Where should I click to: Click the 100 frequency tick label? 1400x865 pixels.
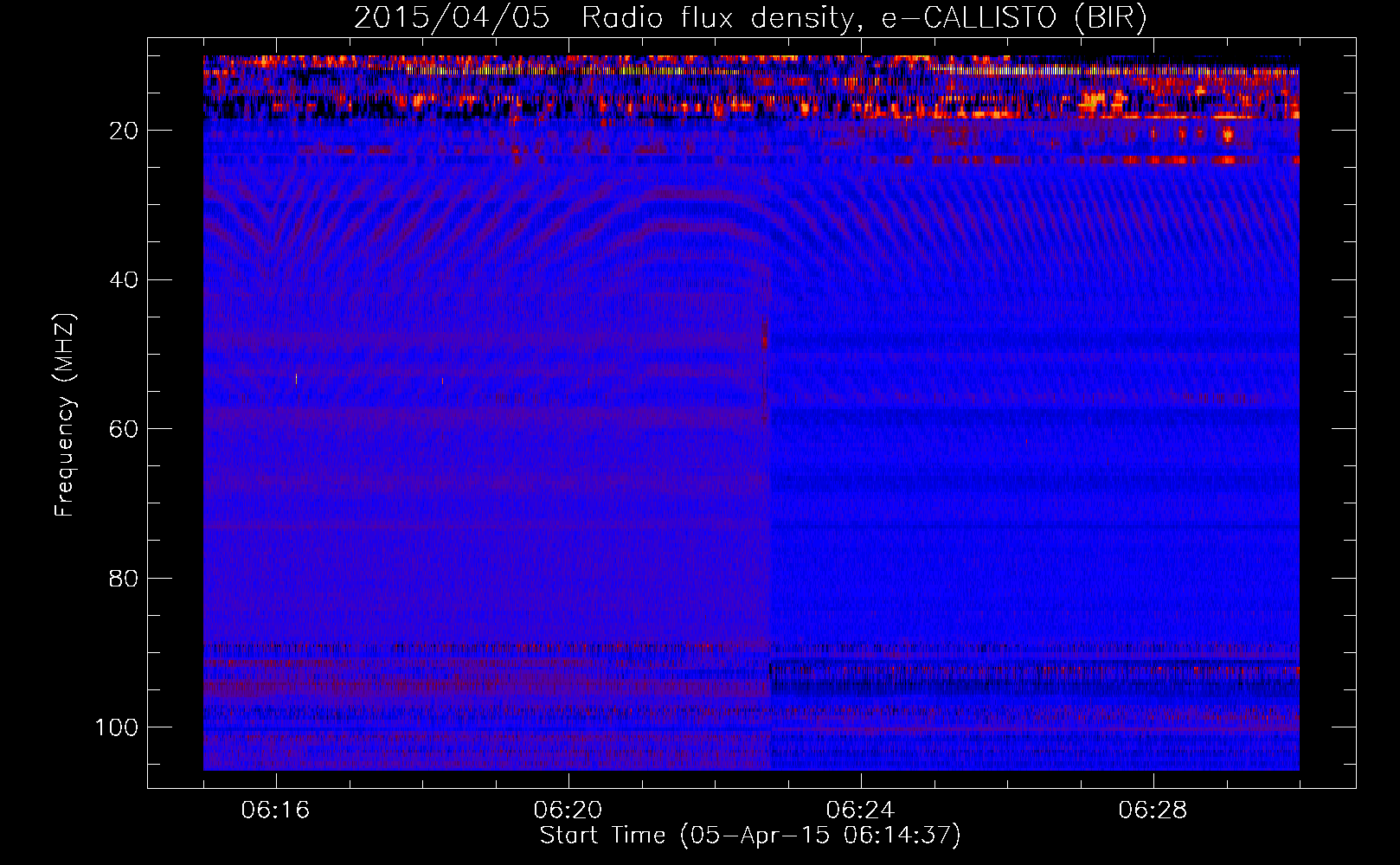coord(117,727)
